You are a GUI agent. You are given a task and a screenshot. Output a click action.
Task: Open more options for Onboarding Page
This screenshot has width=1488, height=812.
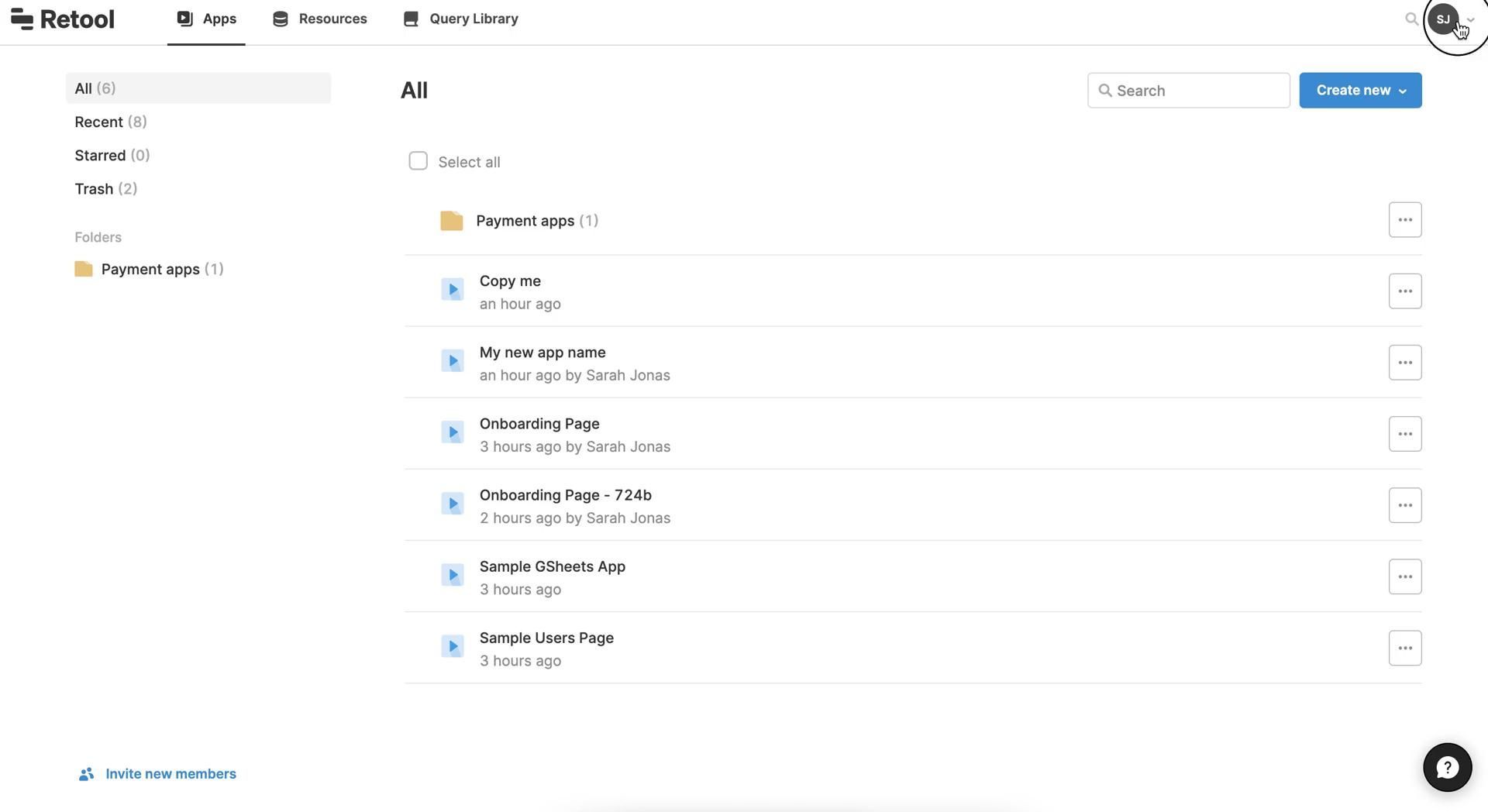1404,434
